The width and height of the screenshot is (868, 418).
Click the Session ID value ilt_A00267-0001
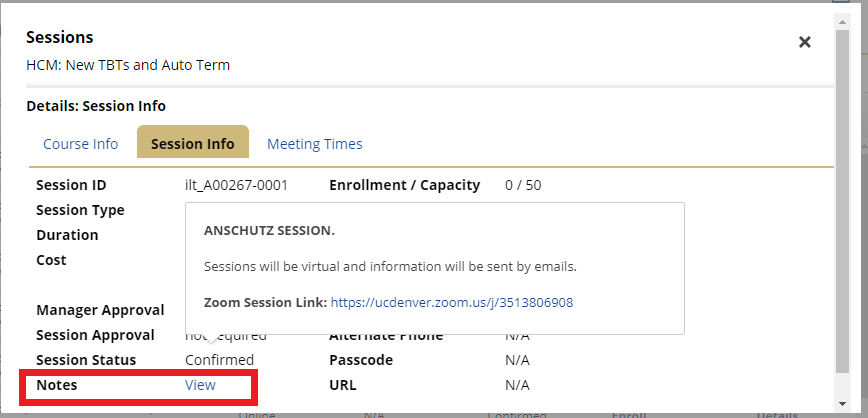point(236,185)
